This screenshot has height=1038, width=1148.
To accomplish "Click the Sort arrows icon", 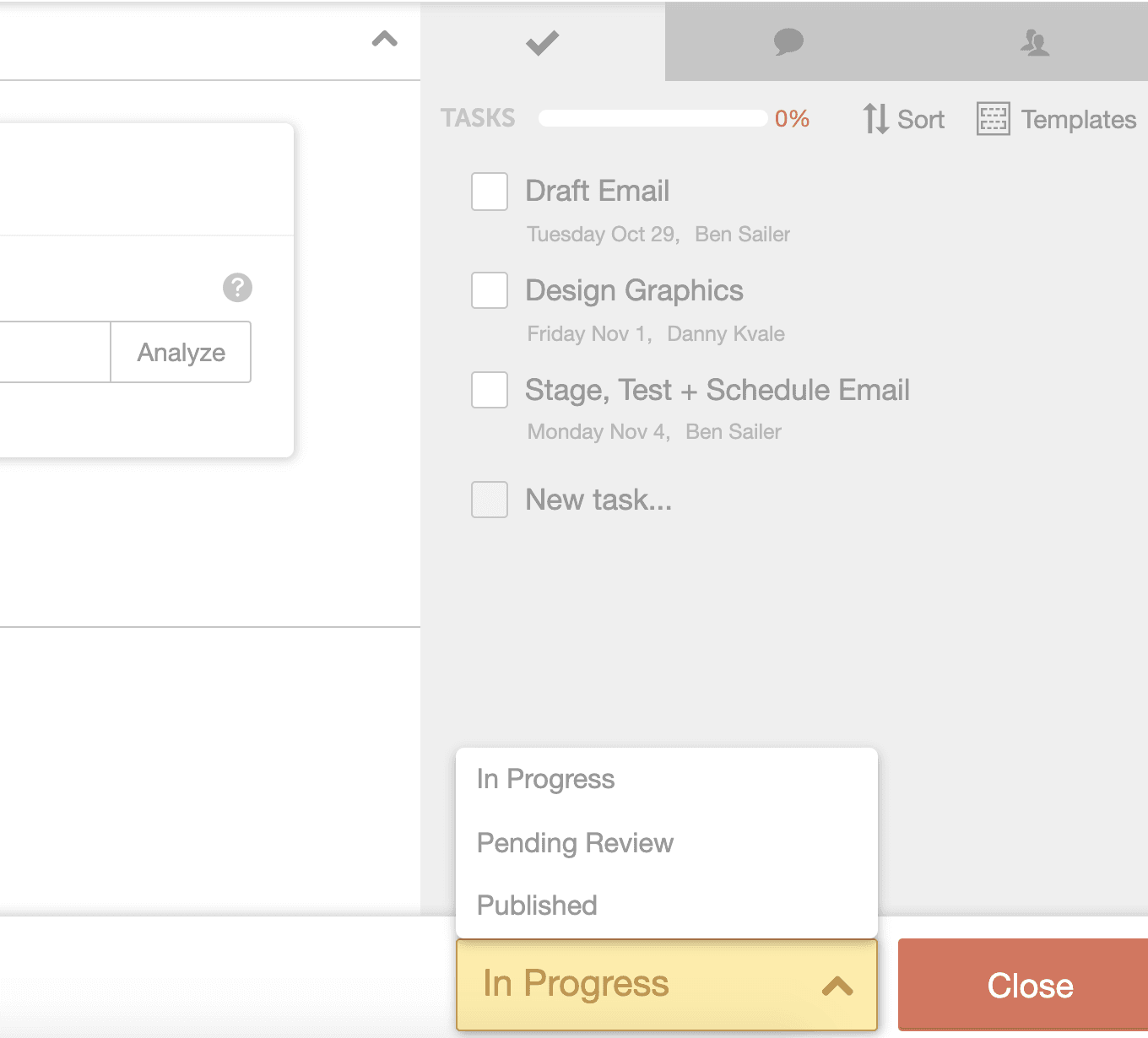I will [x=875, y=119].
